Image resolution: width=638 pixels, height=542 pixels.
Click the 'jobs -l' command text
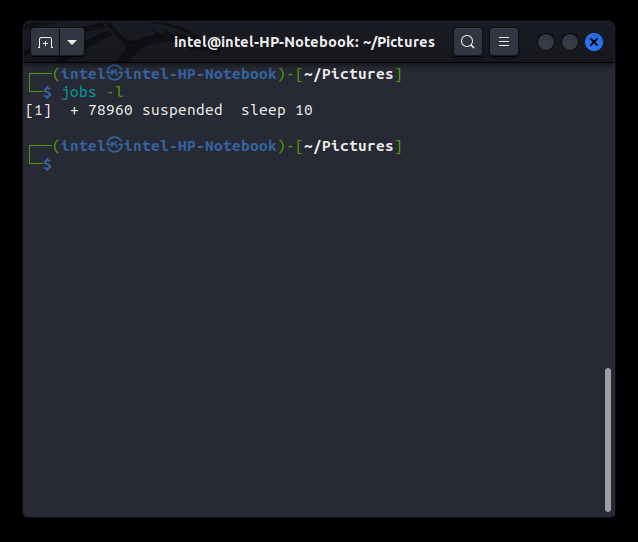pyautogui.click(x=92, y=92)
